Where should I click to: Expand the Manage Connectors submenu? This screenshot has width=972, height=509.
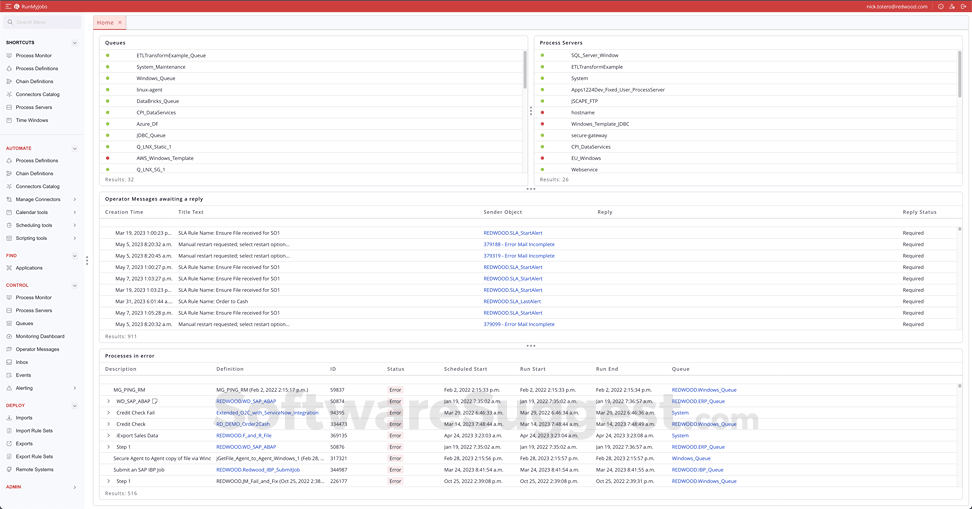pyautogui.click(x=75, y=199)
